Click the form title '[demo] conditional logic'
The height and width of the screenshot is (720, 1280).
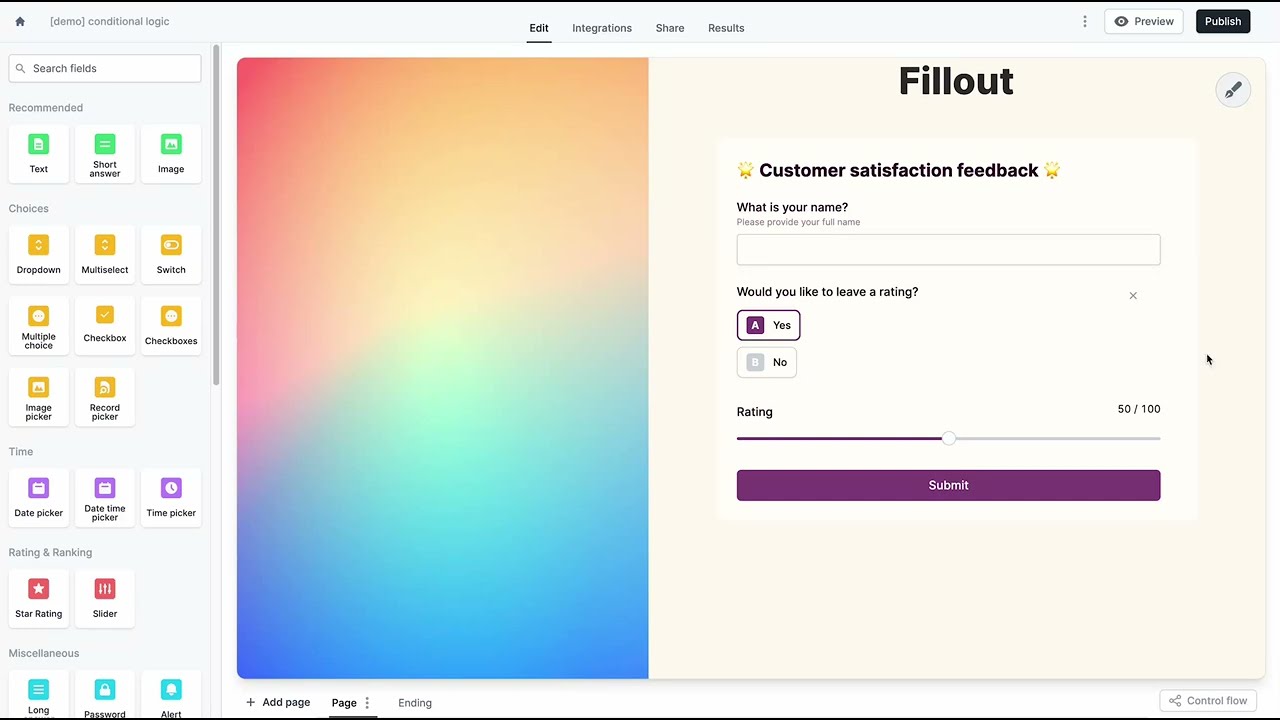click(110, 21)
